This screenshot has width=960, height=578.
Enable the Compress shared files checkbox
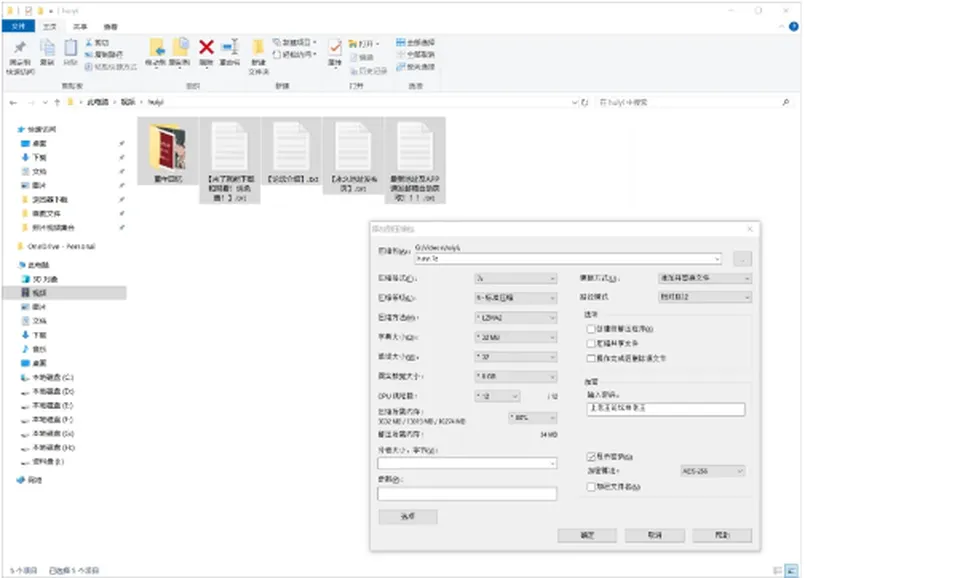tap(591, 343)
